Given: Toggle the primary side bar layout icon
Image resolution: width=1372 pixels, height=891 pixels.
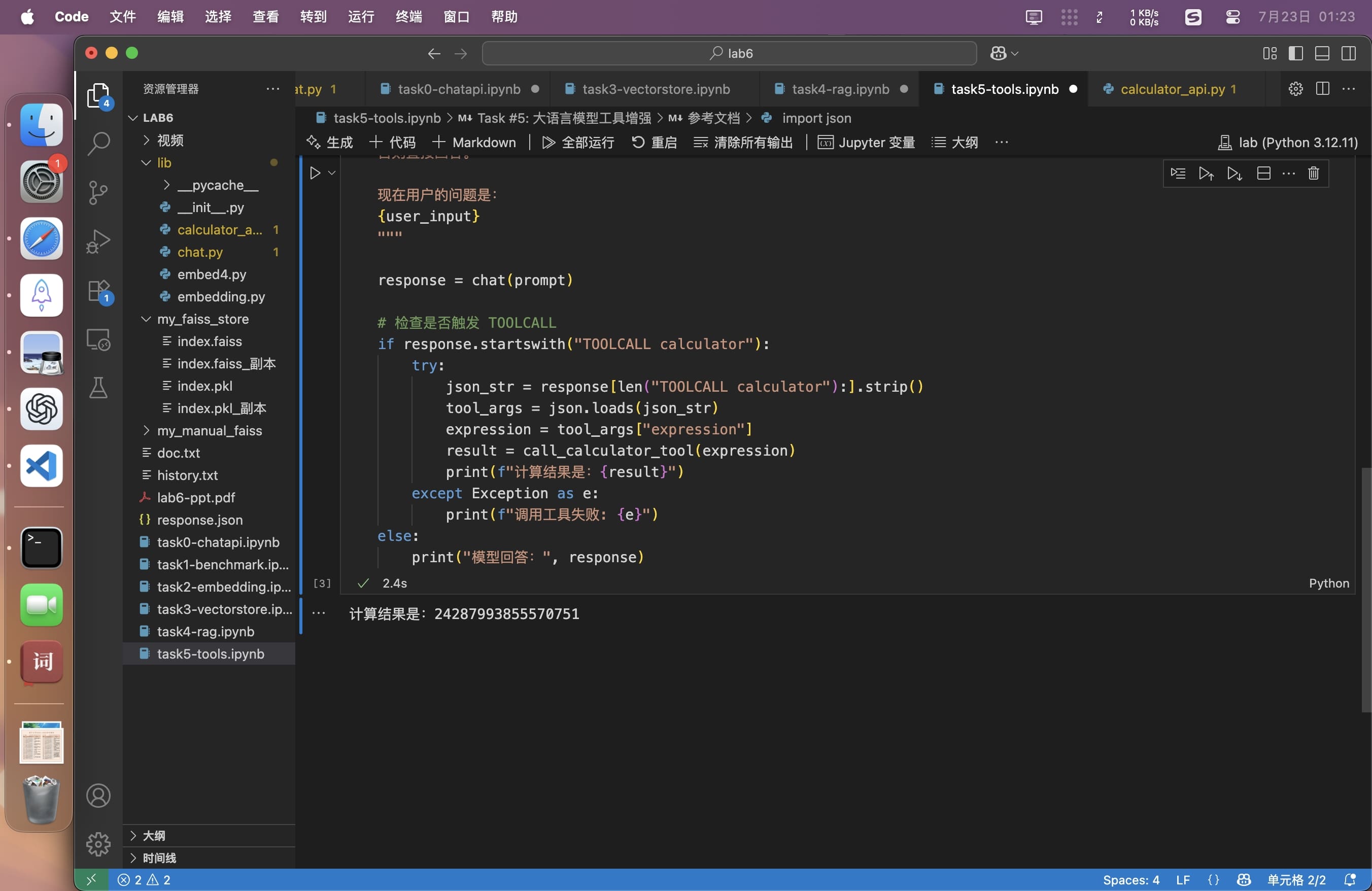Looking at the screenshot, I should [1295, 53].
